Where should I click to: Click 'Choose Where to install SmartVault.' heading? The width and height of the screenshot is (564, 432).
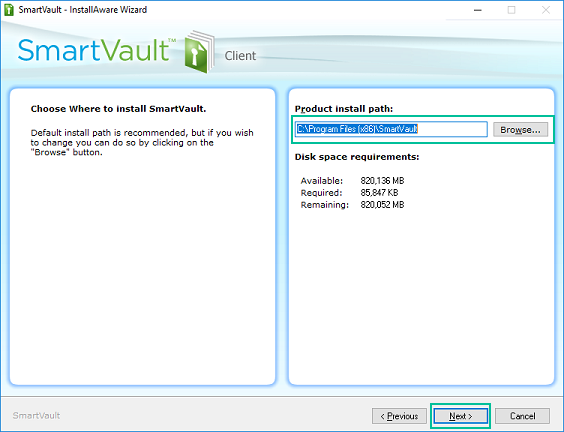coord(118,109)
